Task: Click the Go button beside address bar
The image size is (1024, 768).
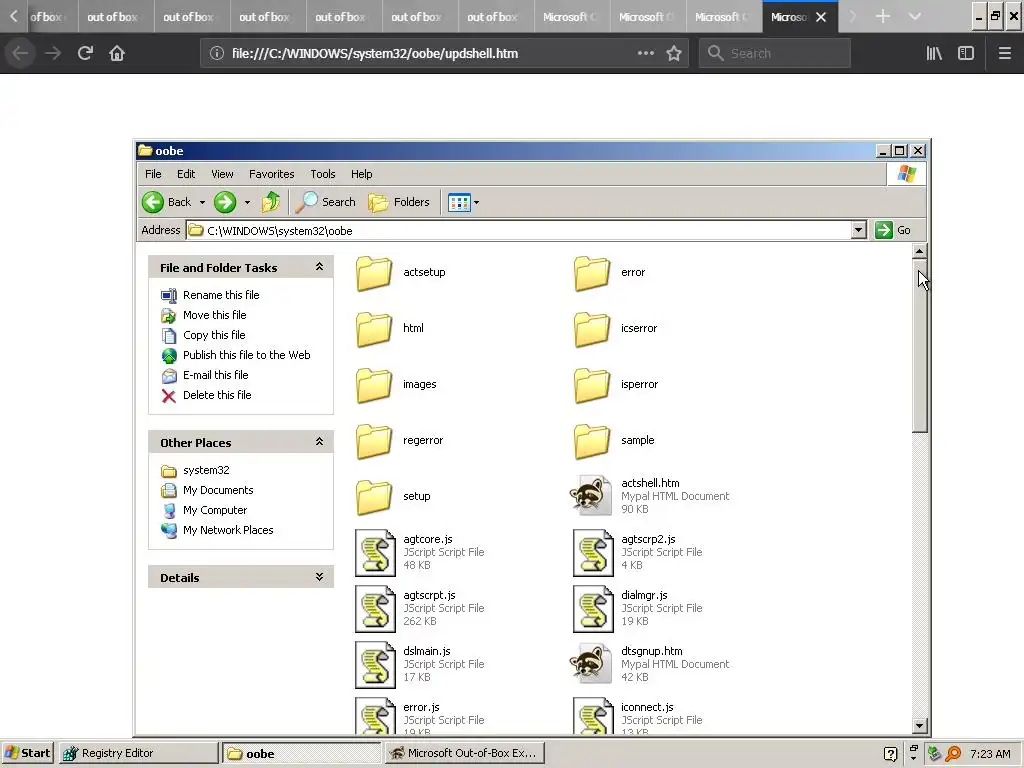Action: 893,230
